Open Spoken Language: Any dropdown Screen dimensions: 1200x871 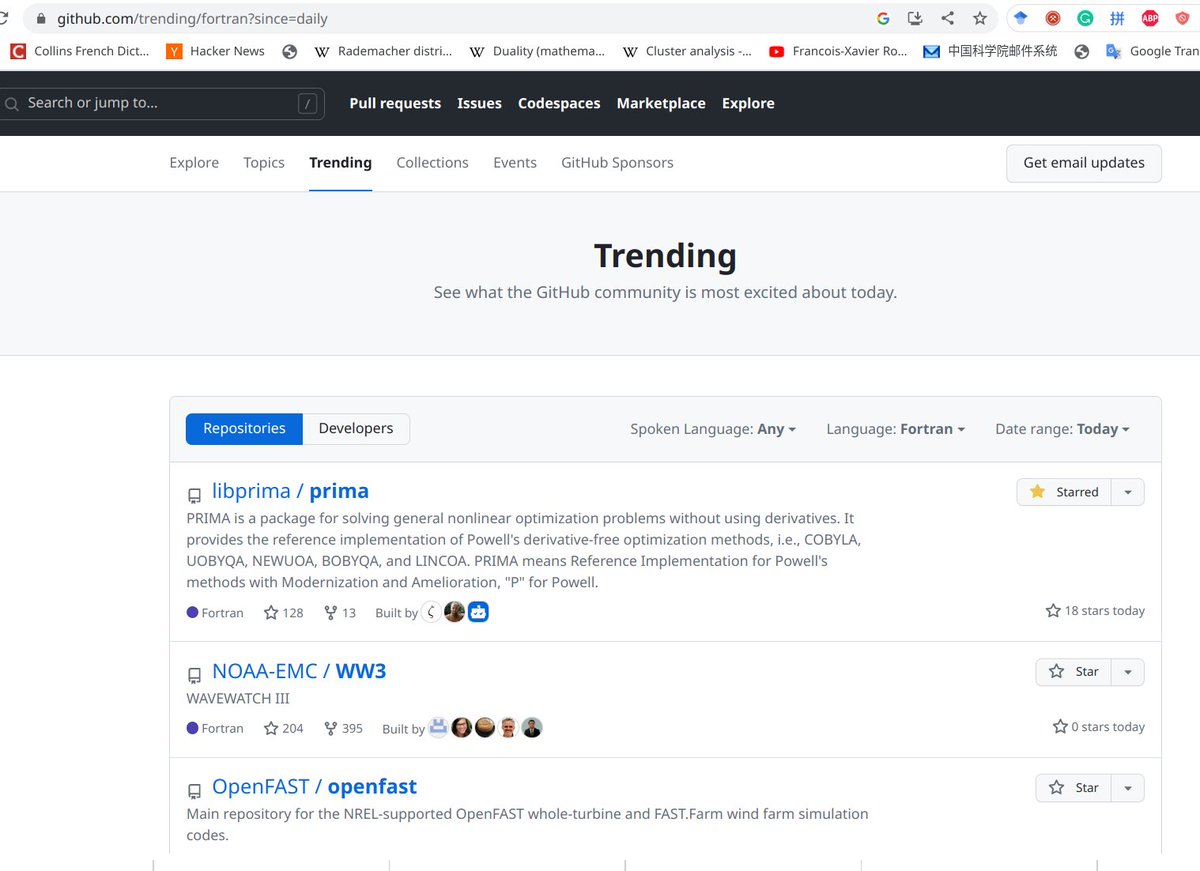(713, 429)
